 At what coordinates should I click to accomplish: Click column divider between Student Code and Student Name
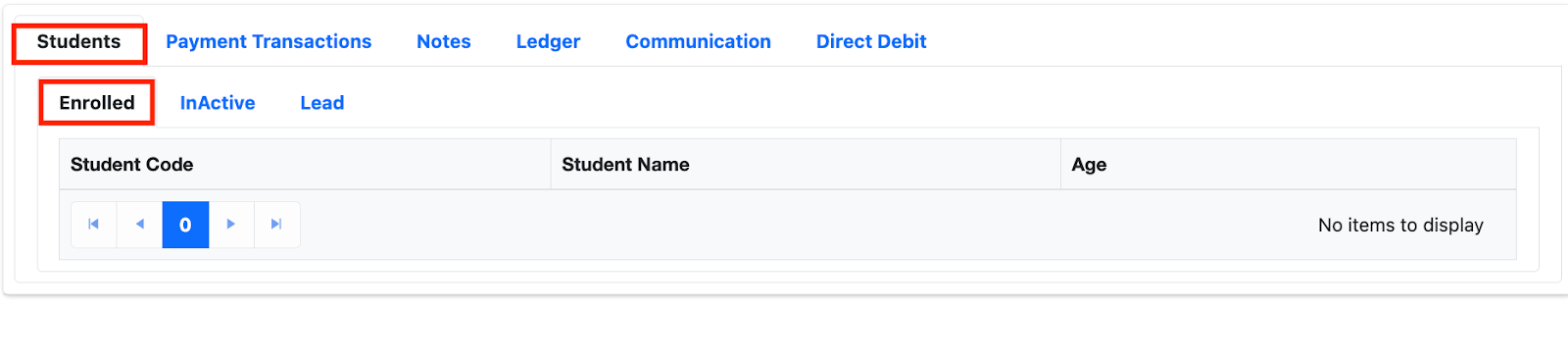click(x=551, y=165)
